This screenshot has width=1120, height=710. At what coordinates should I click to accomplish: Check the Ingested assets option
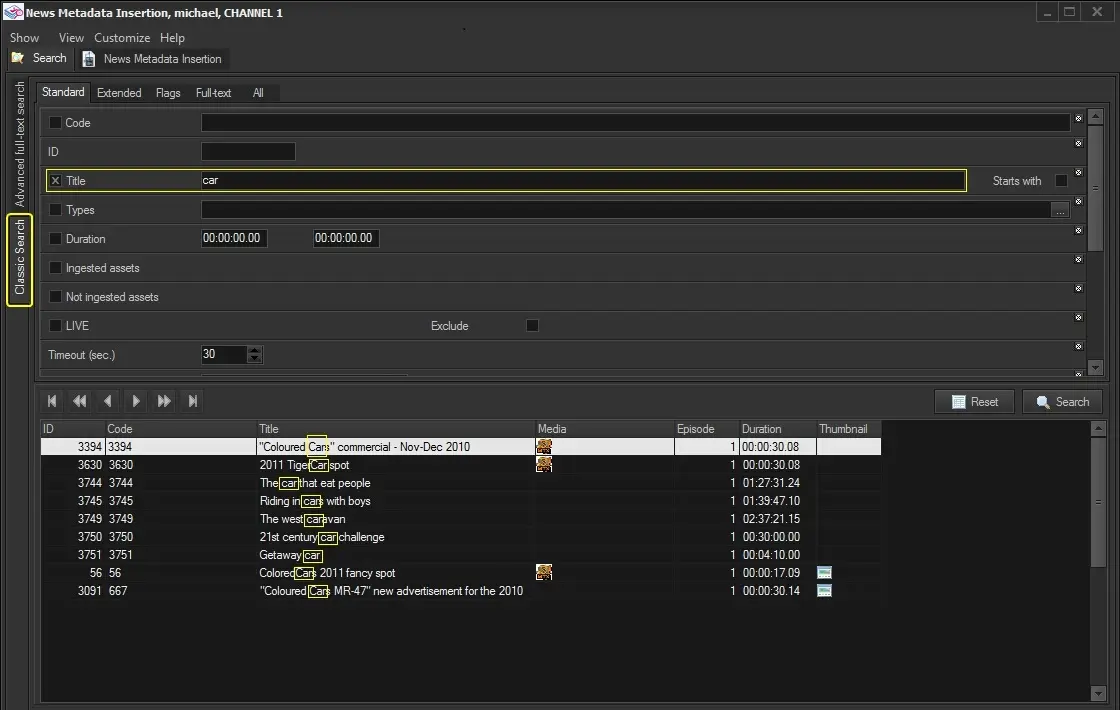click(x=56, y=268)
